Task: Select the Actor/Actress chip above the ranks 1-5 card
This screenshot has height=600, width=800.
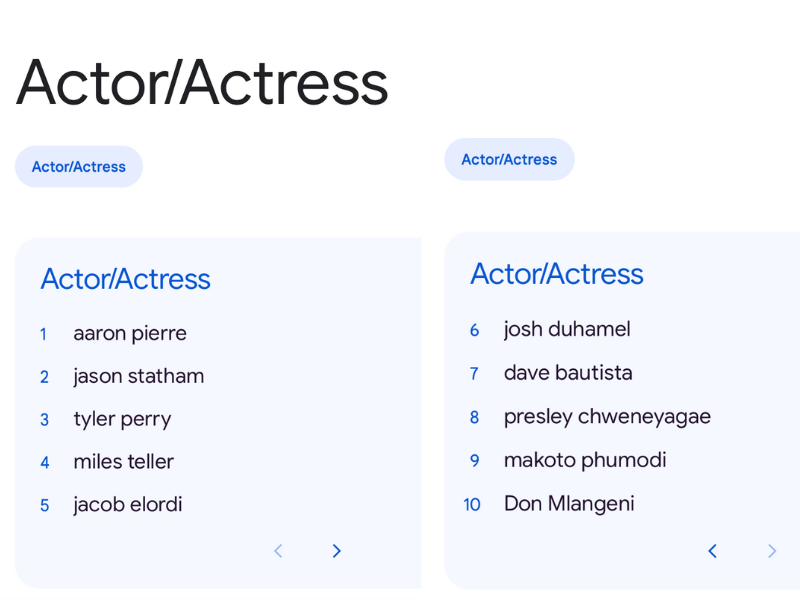Action: coord(79,167)
